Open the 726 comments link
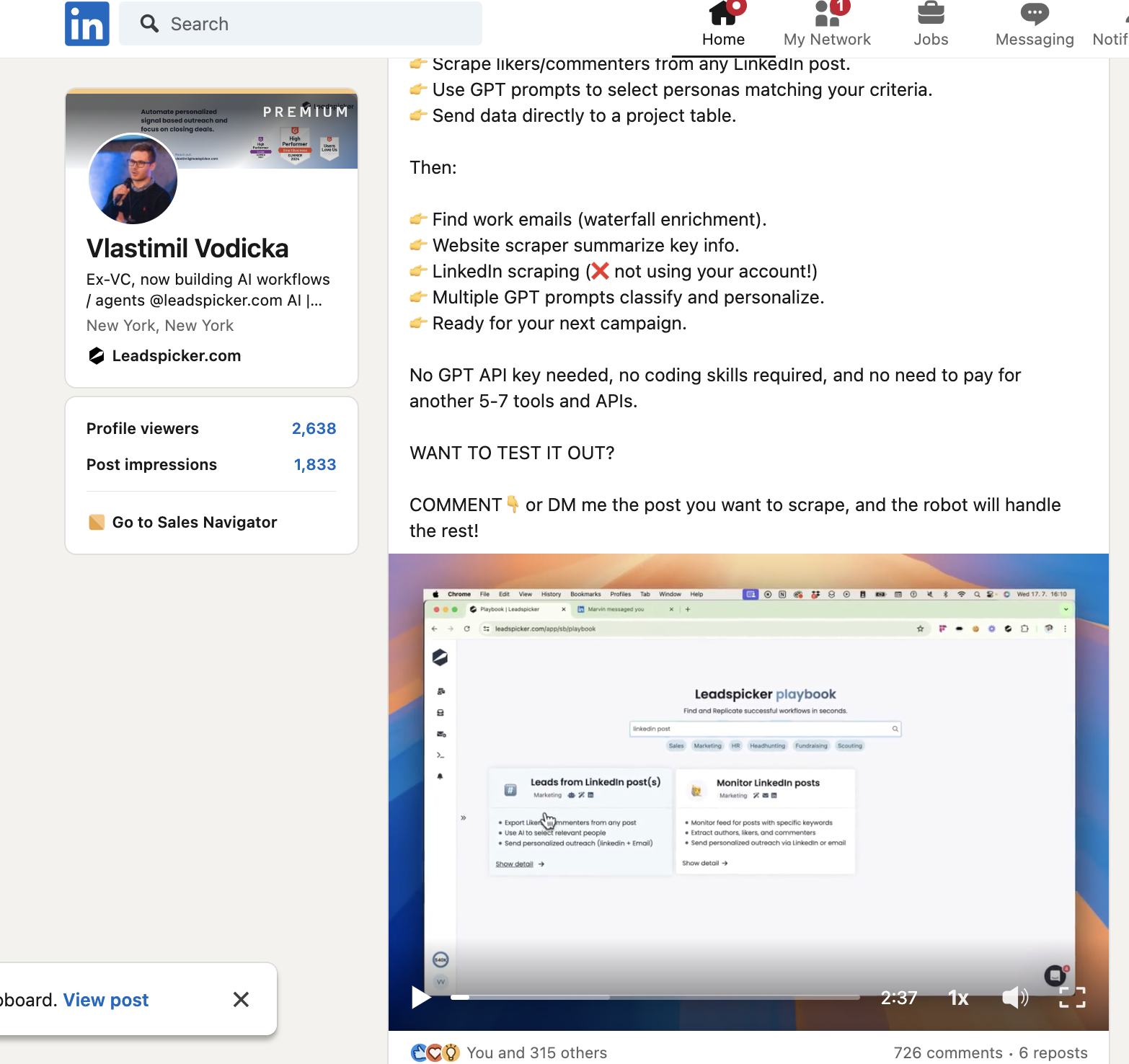 pyautogui.click(x=948, y=1052)
